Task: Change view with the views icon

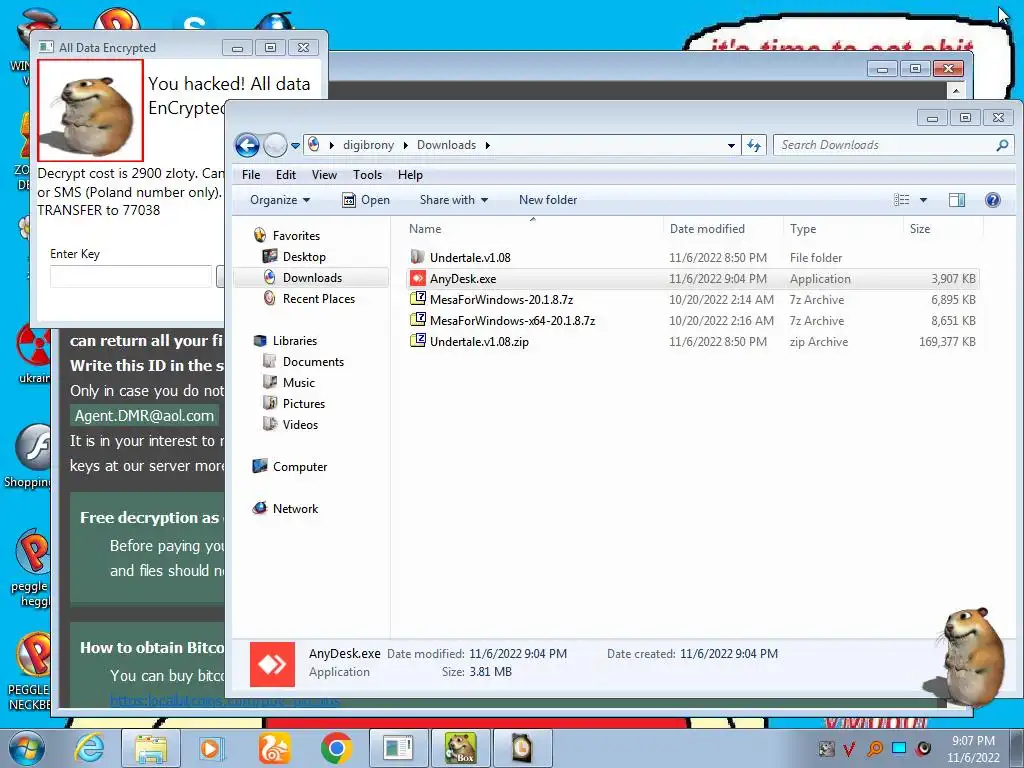Action: coord(901,200)
